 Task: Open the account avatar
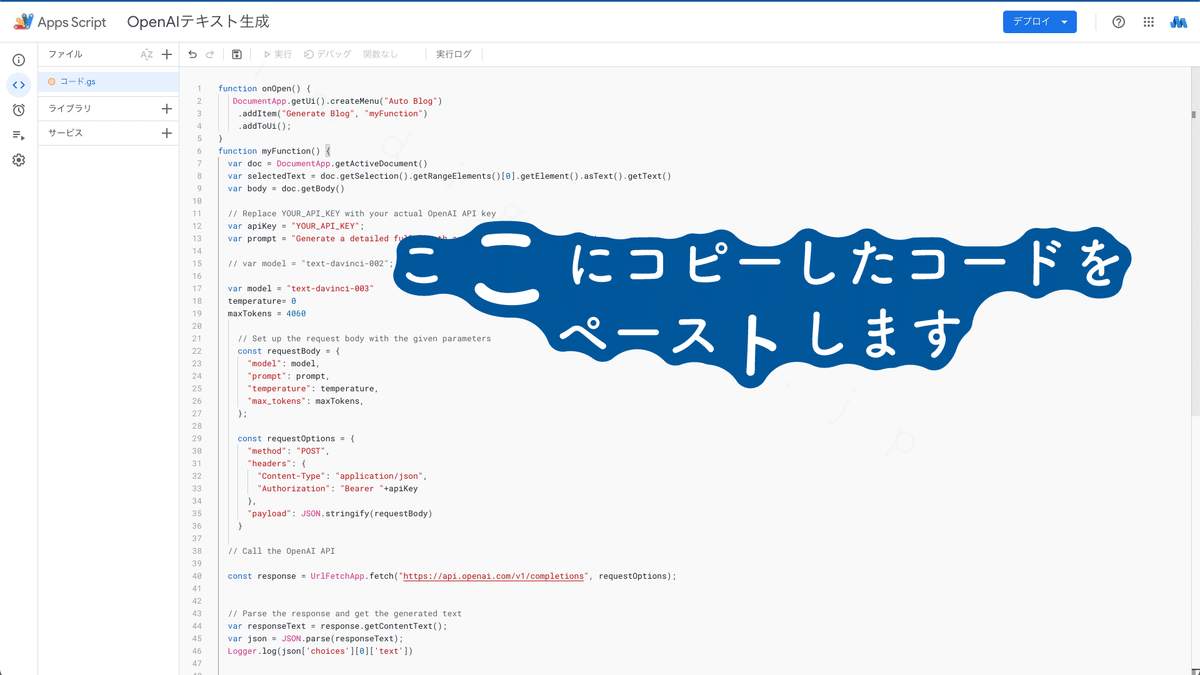[1178, 22]
